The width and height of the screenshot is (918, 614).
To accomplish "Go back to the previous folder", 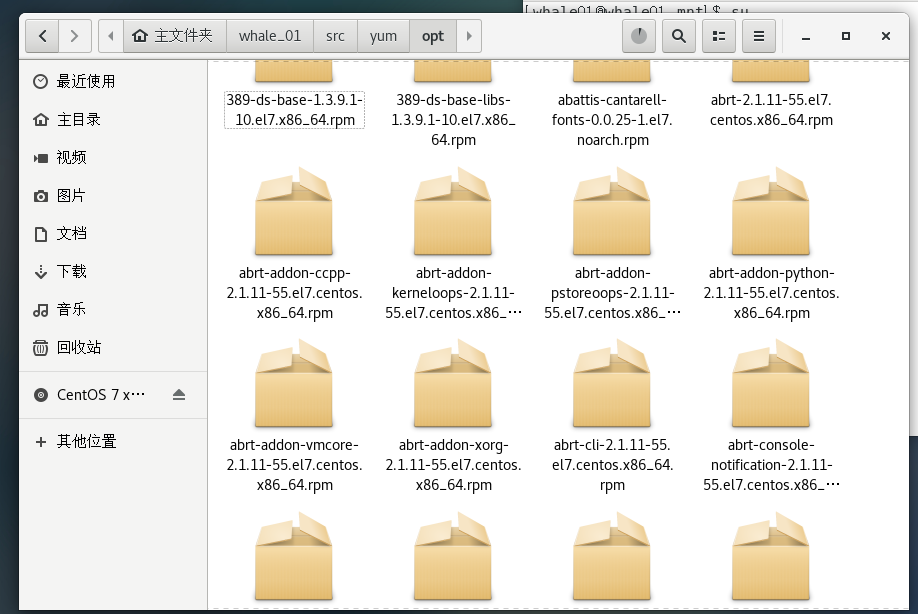I will click(42, 36).
